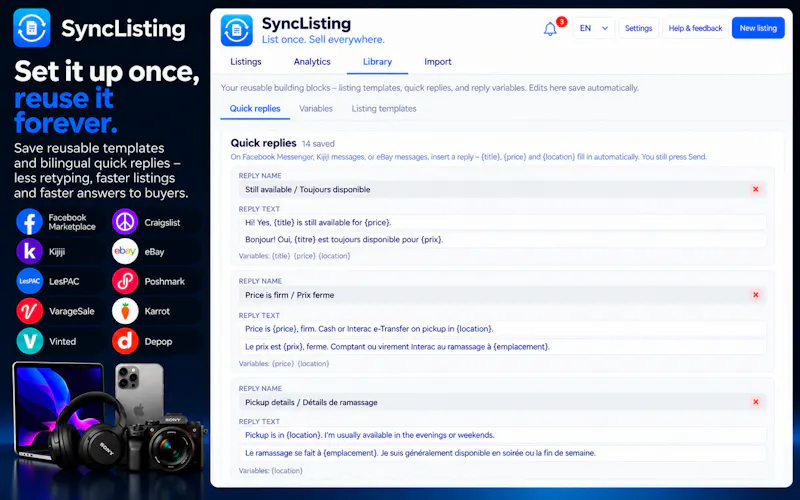
Task: Click the Facebook Marketplace icon
Action: 29,222
